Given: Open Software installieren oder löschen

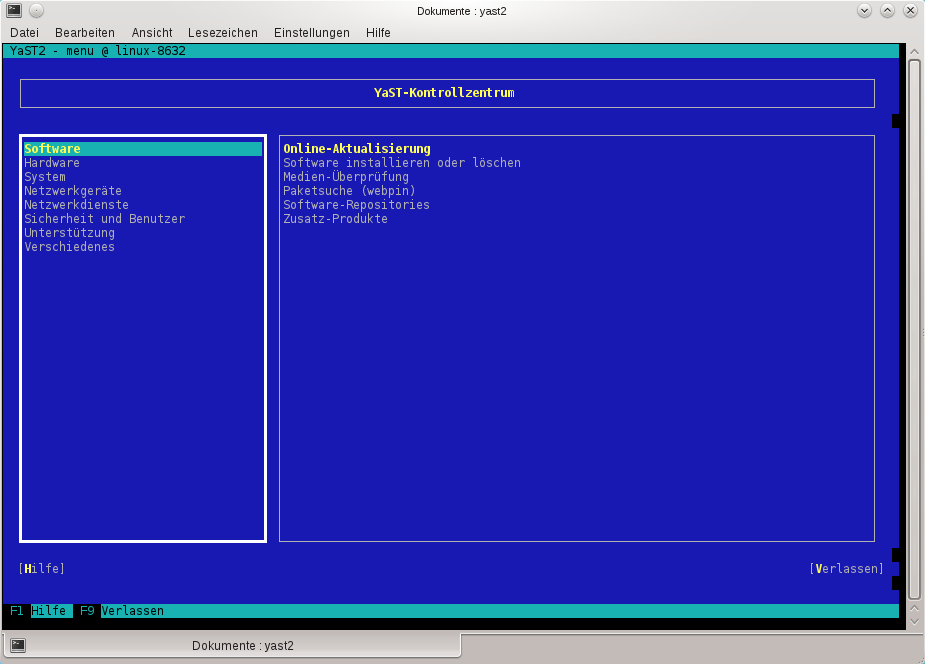Looking at the screenshot, I should [x=402, y=163].
